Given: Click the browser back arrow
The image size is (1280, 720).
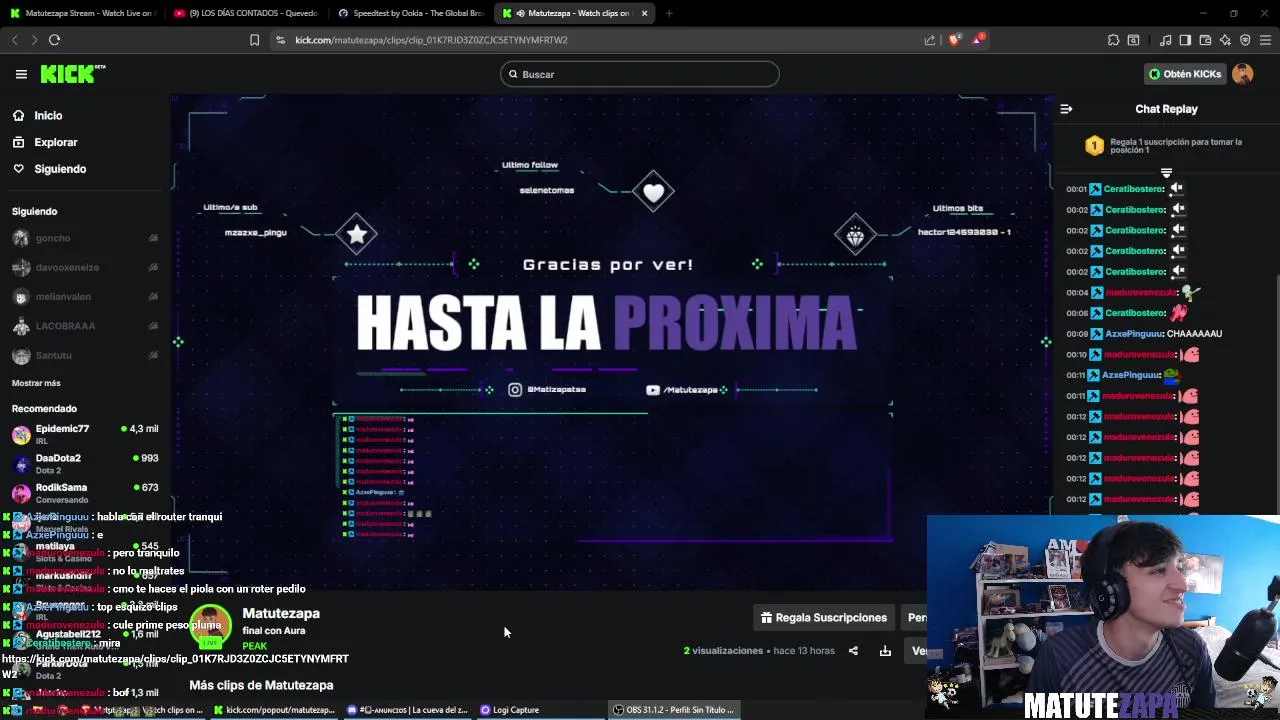Looking at the screenshot, I should click(15, 40).
